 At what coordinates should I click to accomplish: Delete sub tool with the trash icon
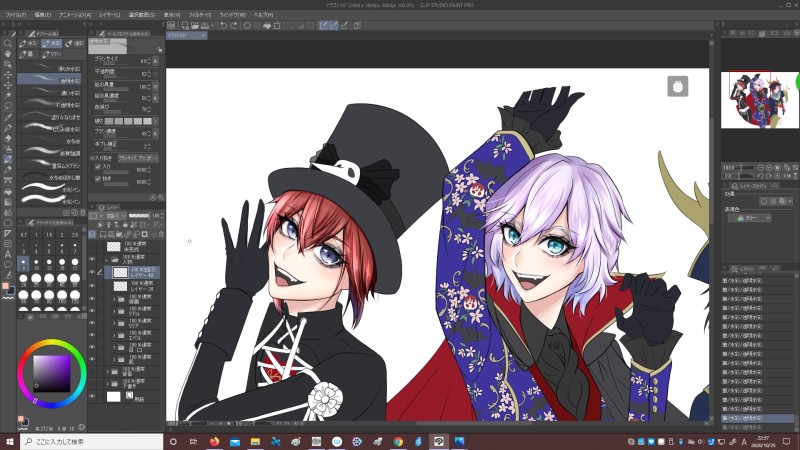point(83,212)
